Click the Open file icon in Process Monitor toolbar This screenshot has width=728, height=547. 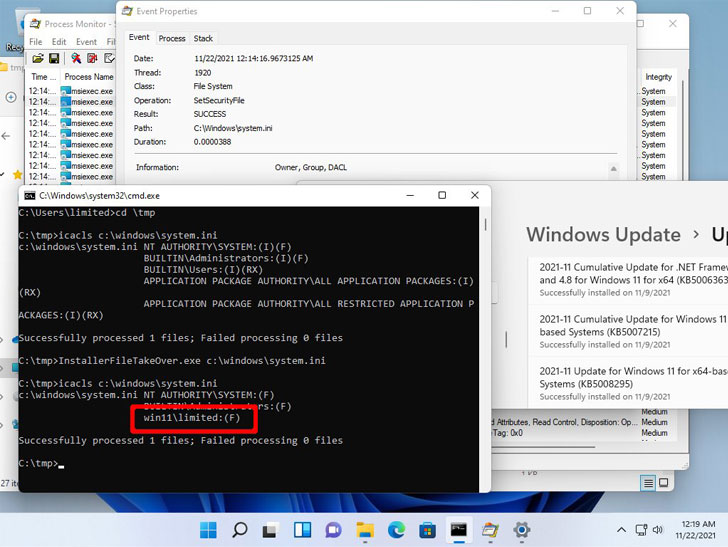tap(35, 59)
